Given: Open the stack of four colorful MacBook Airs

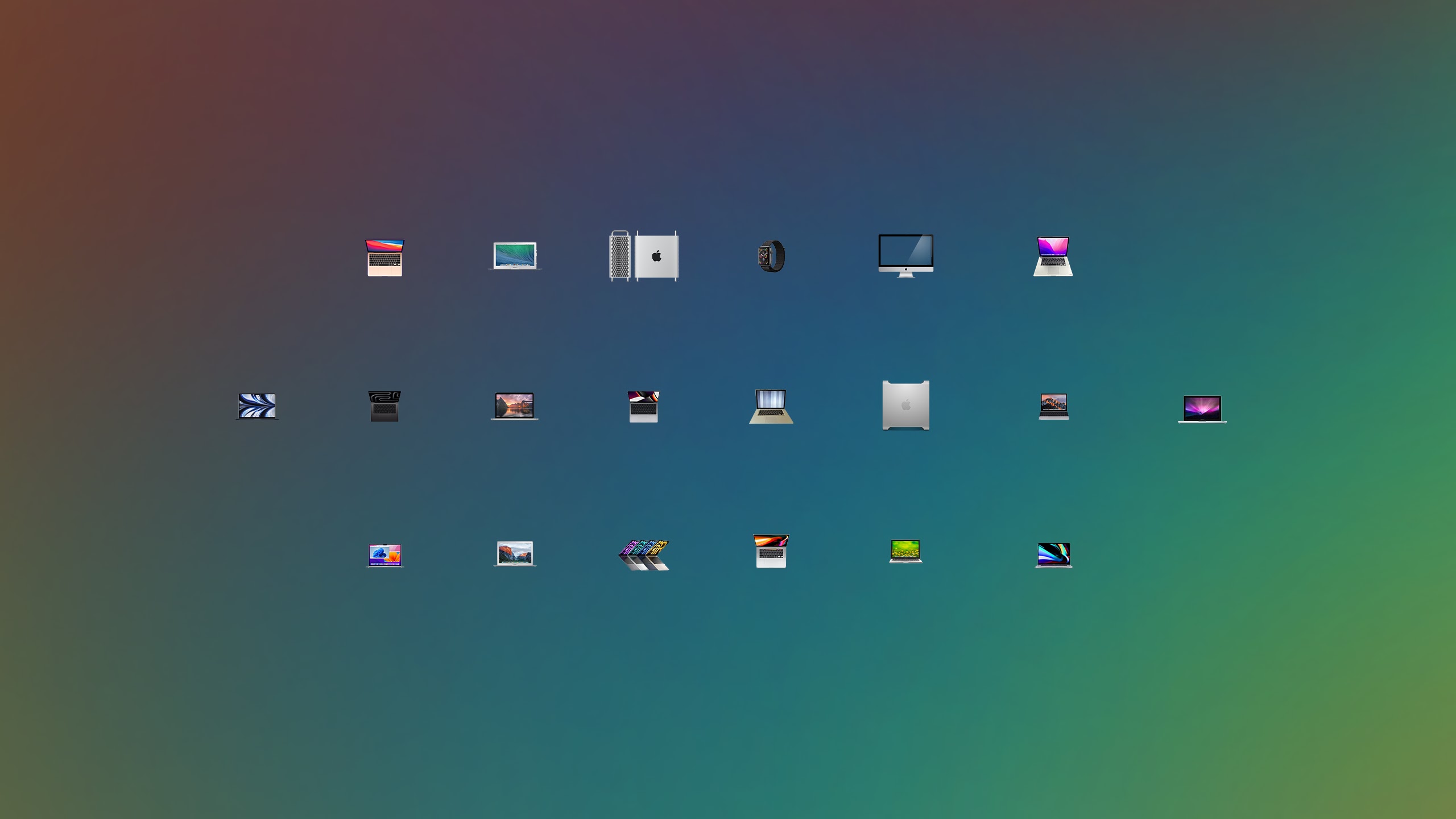Looking at the screenshot, I should (644, 555).
